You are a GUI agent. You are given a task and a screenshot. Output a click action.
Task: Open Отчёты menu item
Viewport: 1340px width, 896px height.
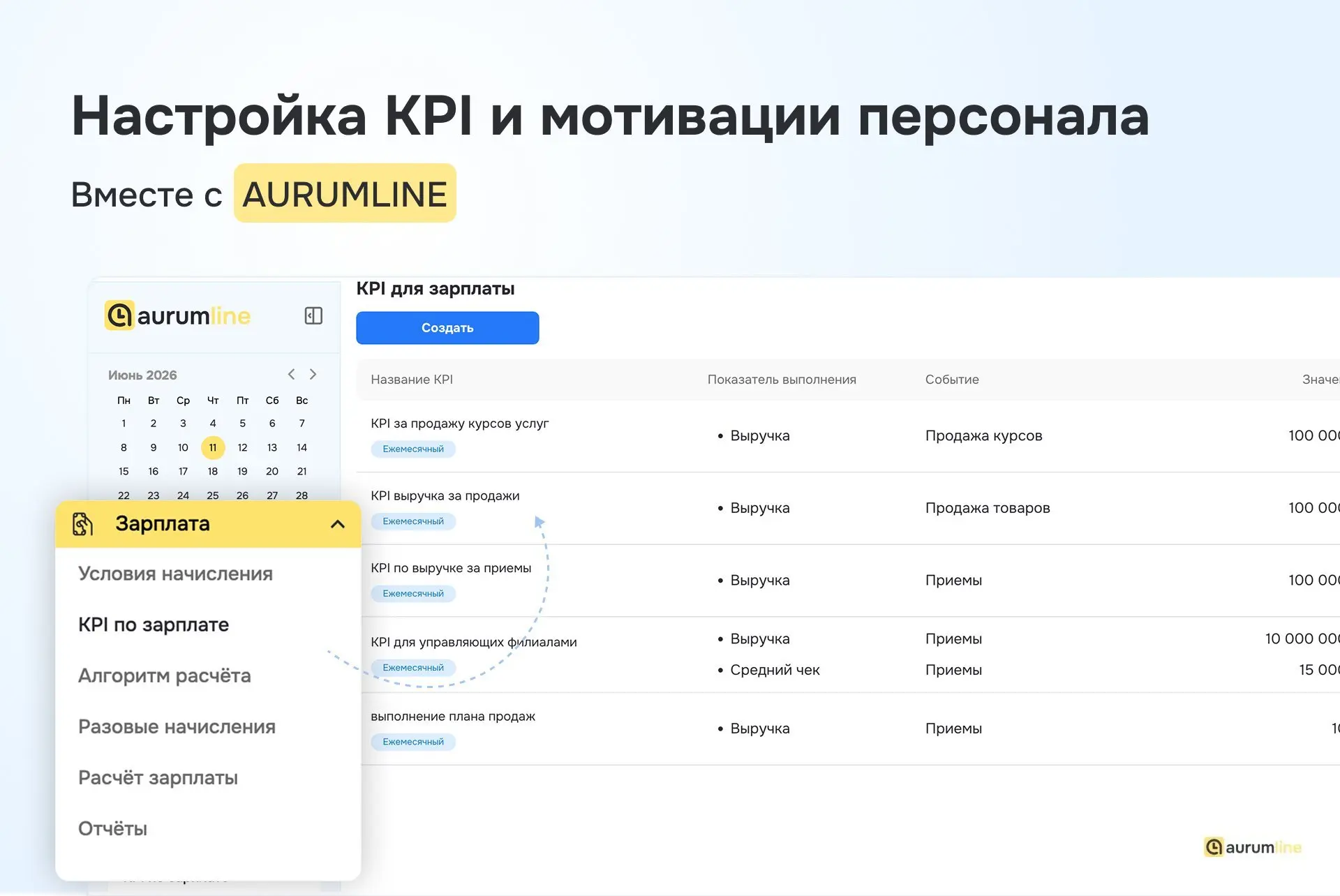[112, 828]
